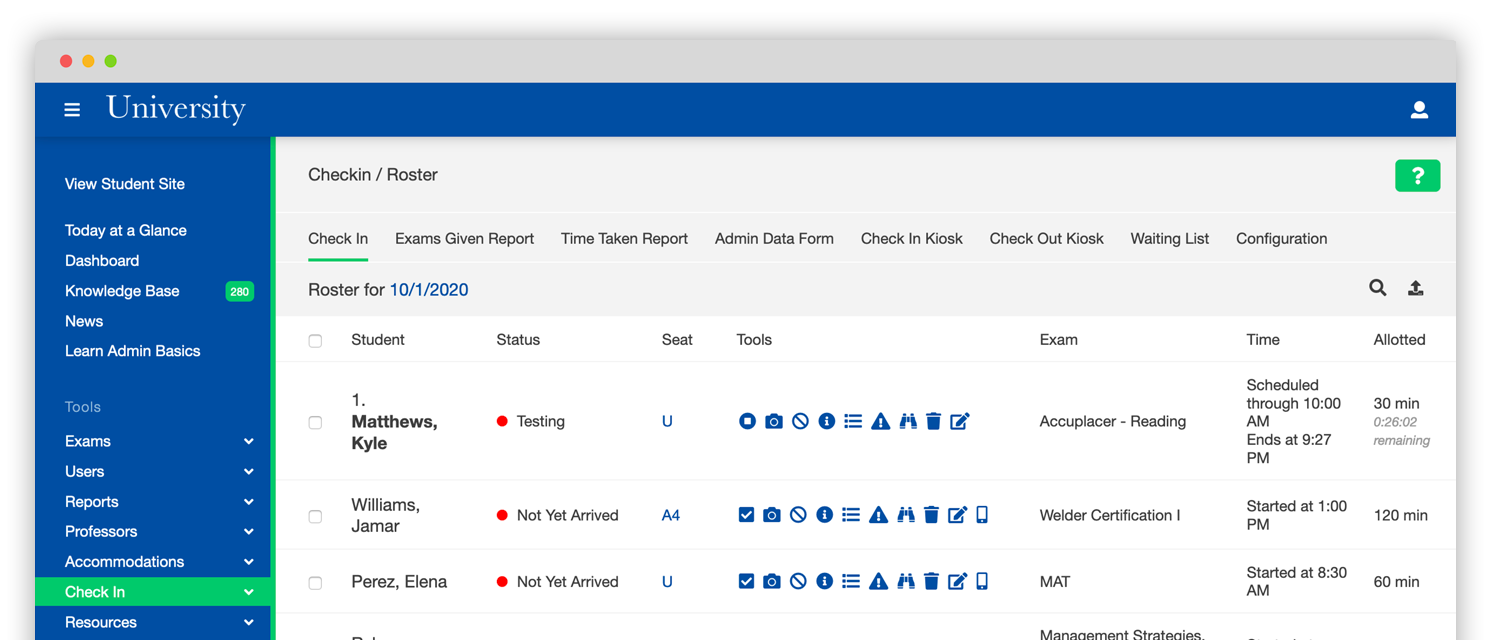Image resolution: width=1500 pixels, height=640 pixels.
Task: Click trash icon in Perez, Elena row
Action: click(x=931, y=582)
